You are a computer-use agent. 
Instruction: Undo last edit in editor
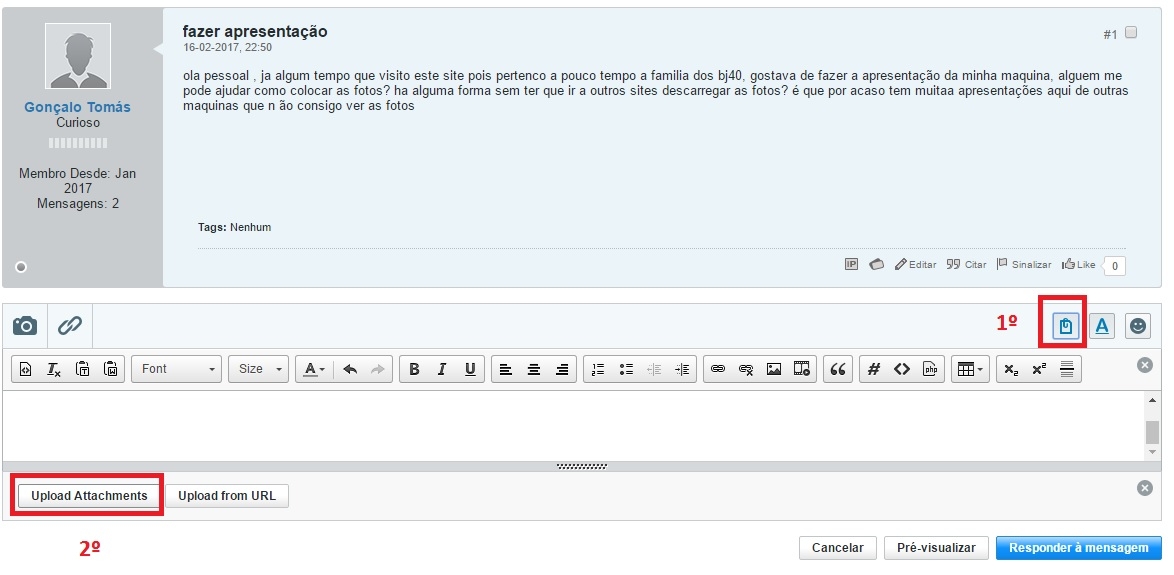coord(350,369)
